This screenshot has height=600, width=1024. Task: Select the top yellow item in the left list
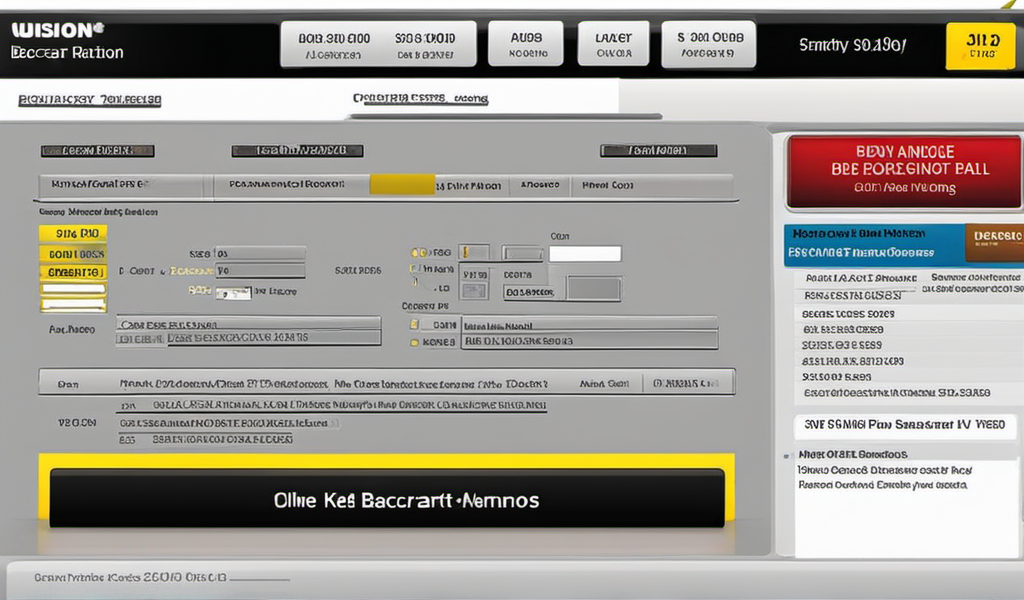click(72, 233)
